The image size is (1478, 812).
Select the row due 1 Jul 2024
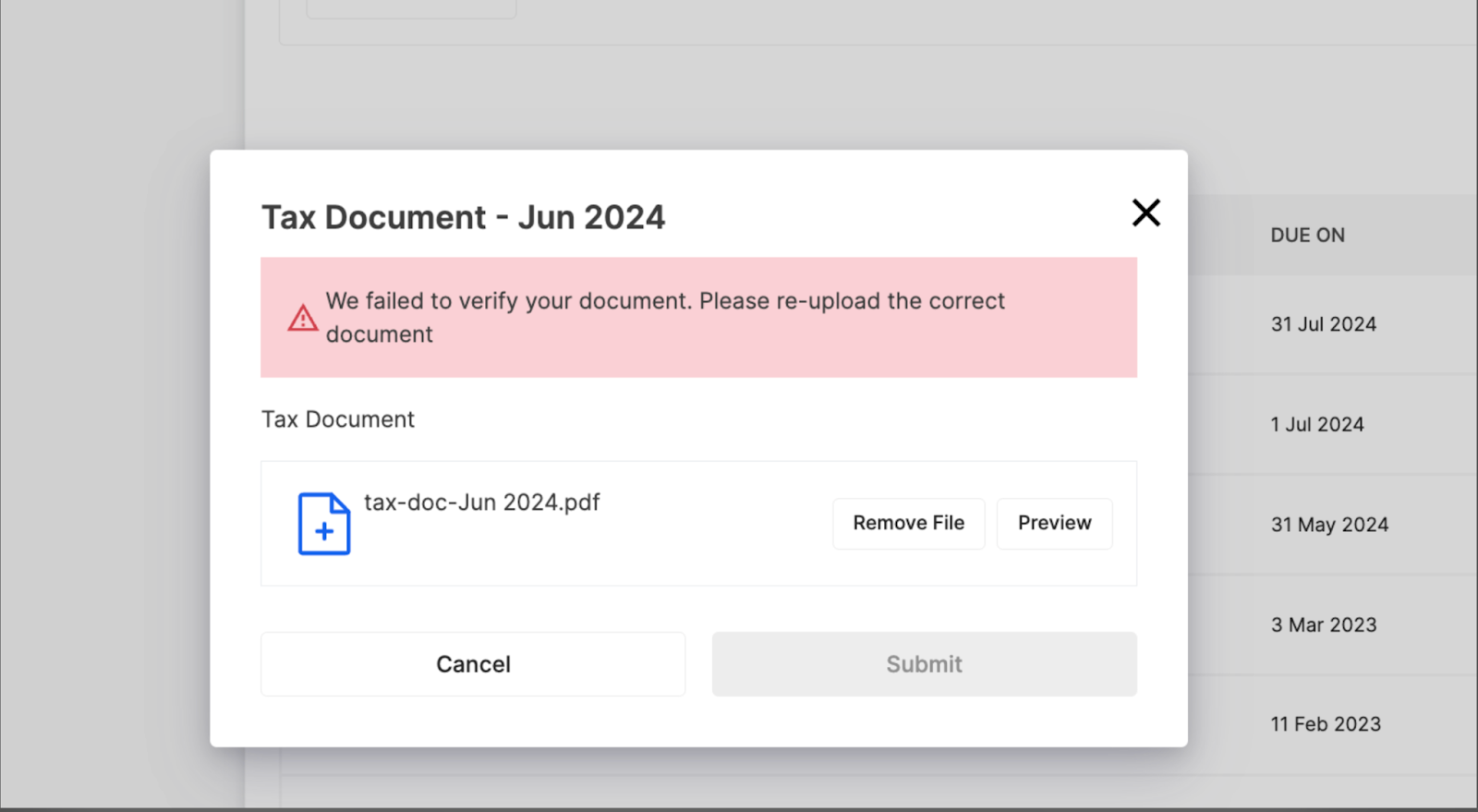(1316, 425)
